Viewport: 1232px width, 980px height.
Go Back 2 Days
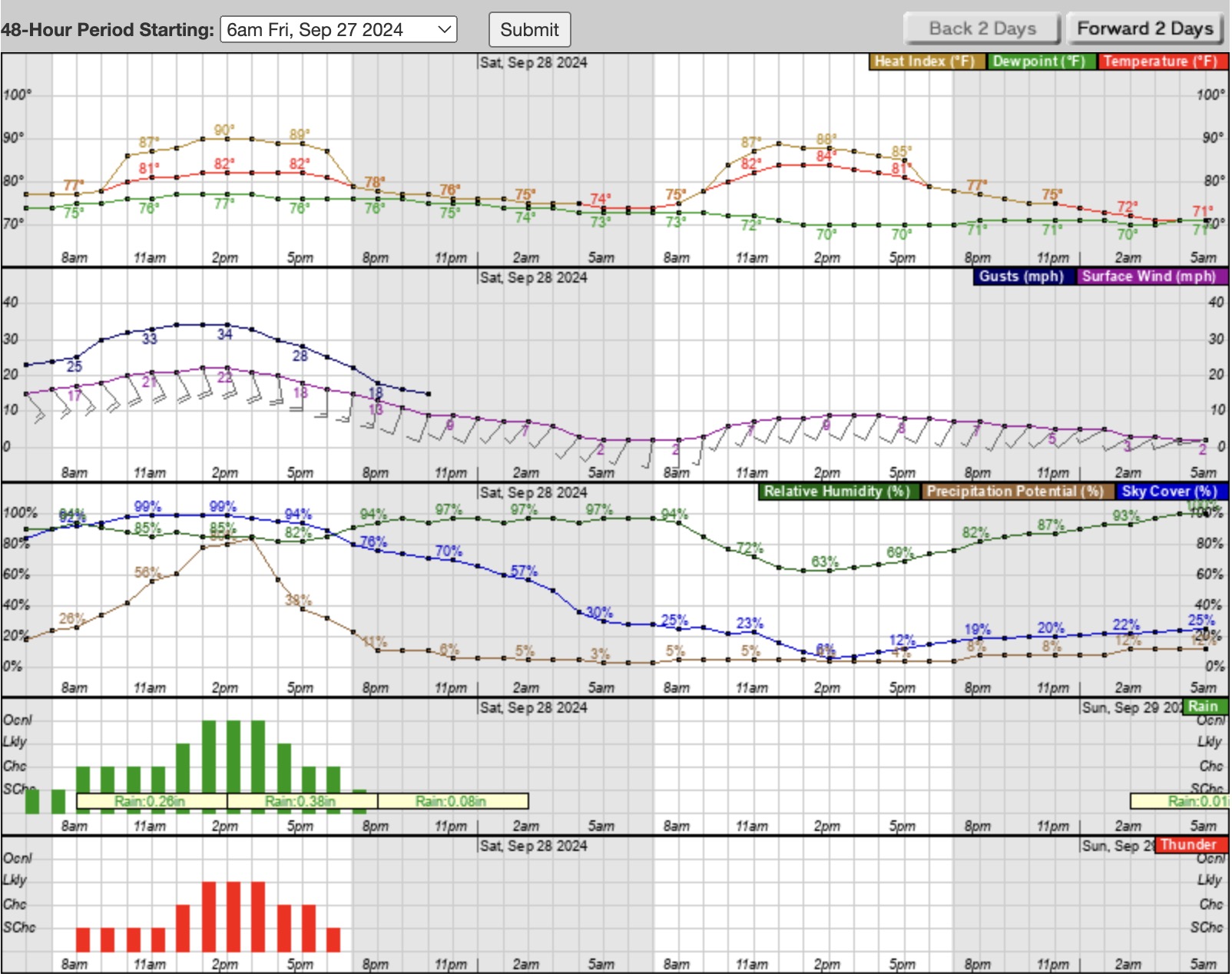tap(982, 28)
